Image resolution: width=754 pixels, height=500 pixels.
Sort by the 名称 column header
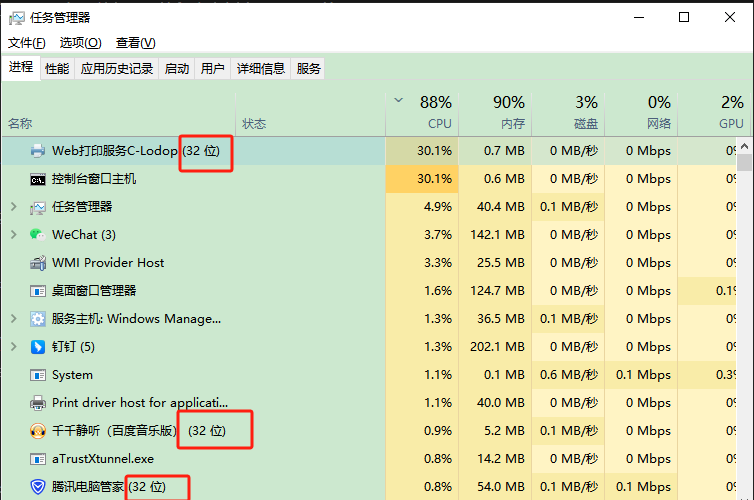click(x=119, y=114)
